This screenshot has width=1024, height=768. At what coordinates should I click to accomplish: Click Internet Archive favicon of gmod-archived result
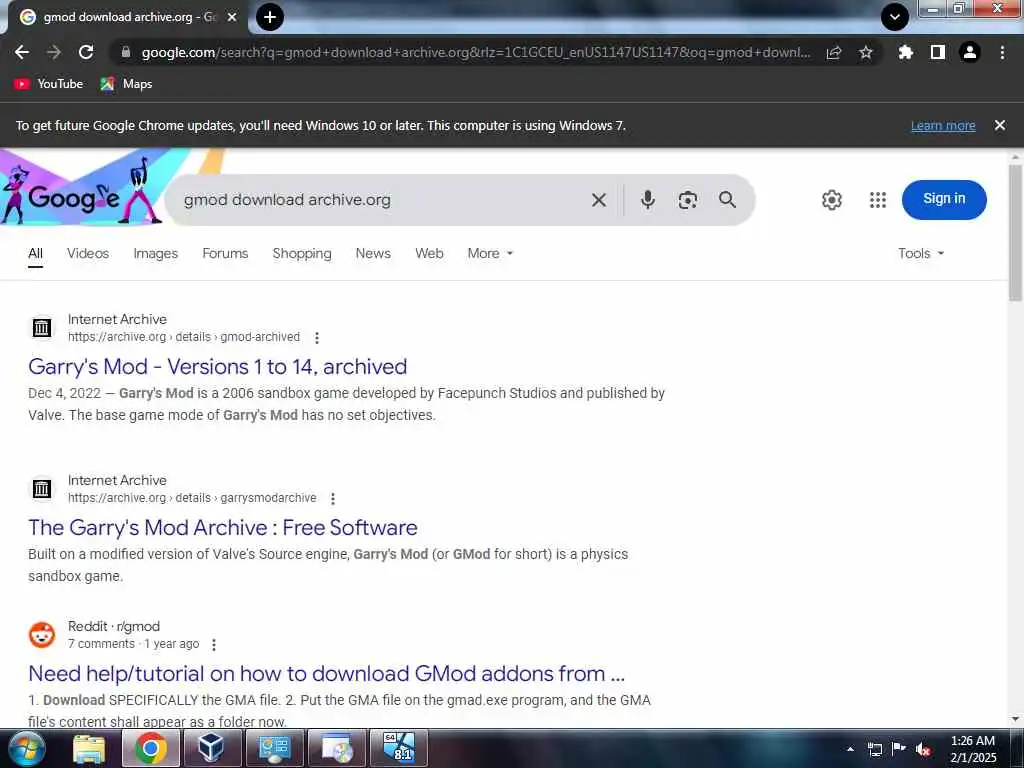[42, 327]
